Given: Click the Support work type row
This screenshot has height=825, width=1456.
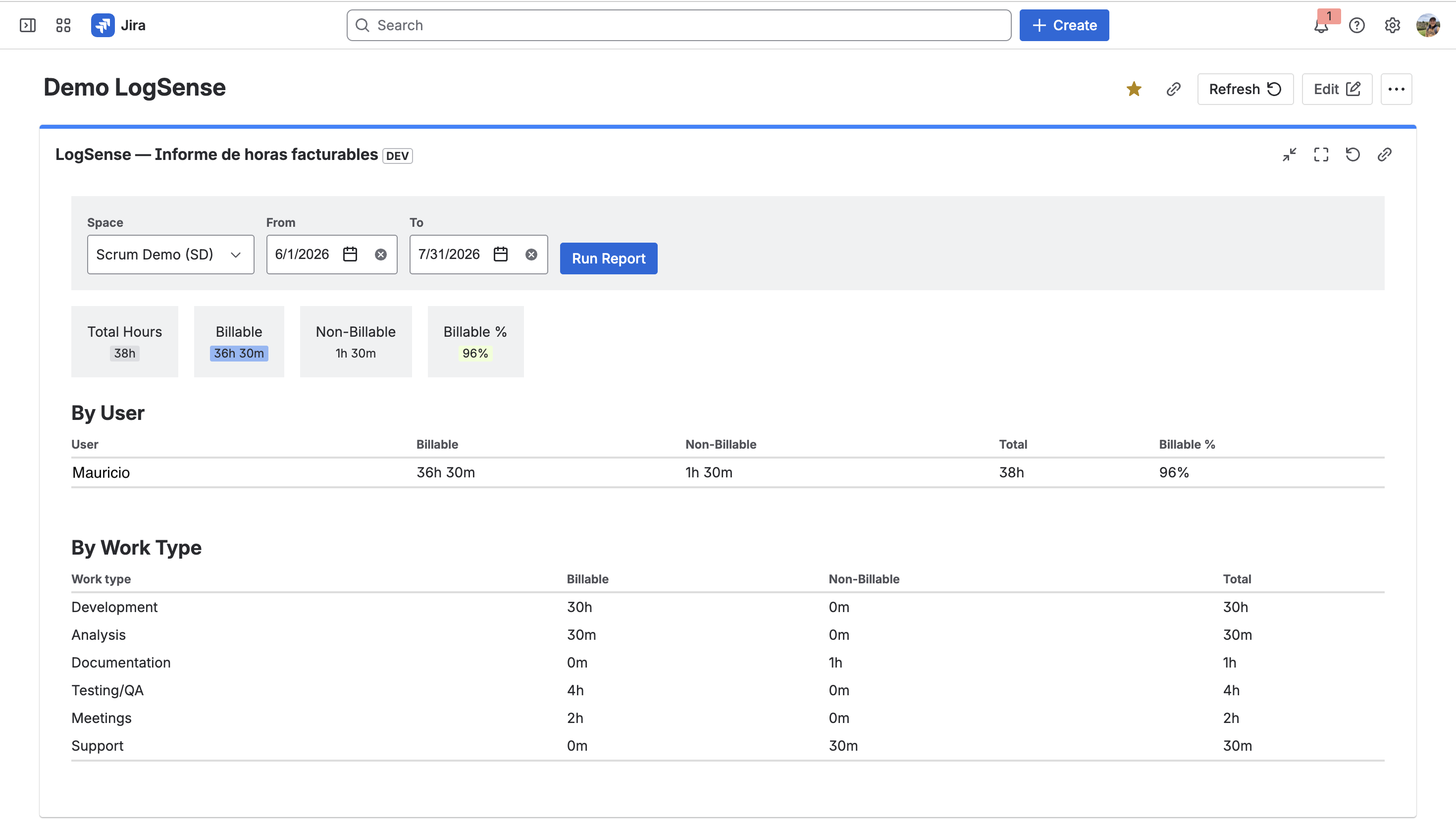Looking at the screenshot, I should pos(728,746).
